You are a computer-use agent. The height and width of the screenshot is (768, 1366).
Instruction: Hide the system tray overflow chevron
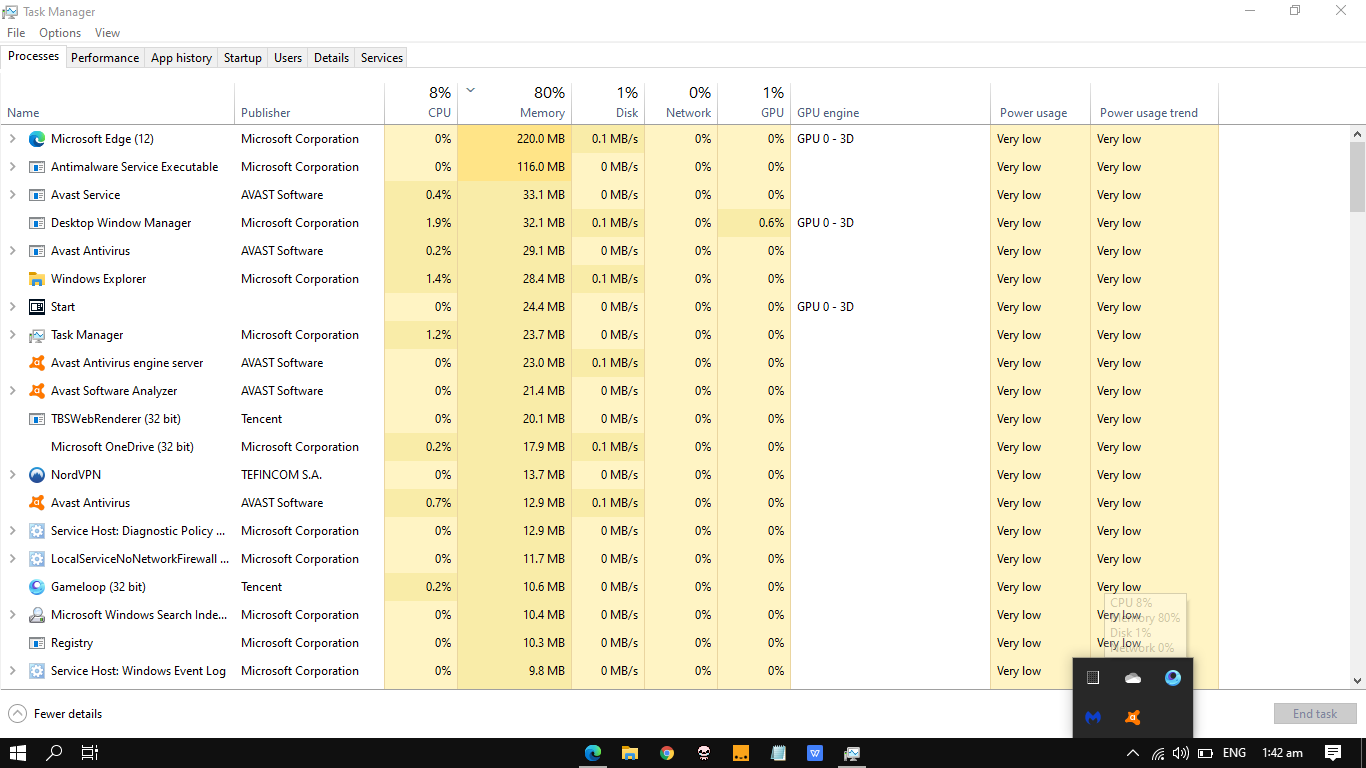(x=1133, y=753)
